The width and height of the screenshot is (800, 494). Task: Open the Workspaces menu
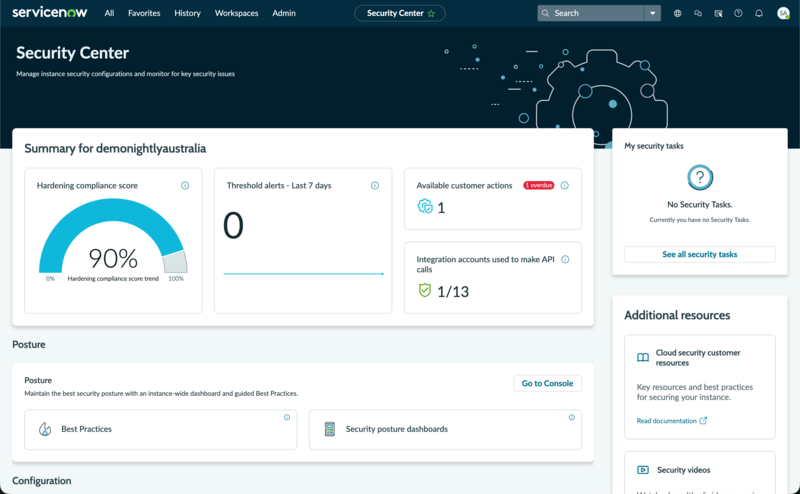tap(236, 13)
